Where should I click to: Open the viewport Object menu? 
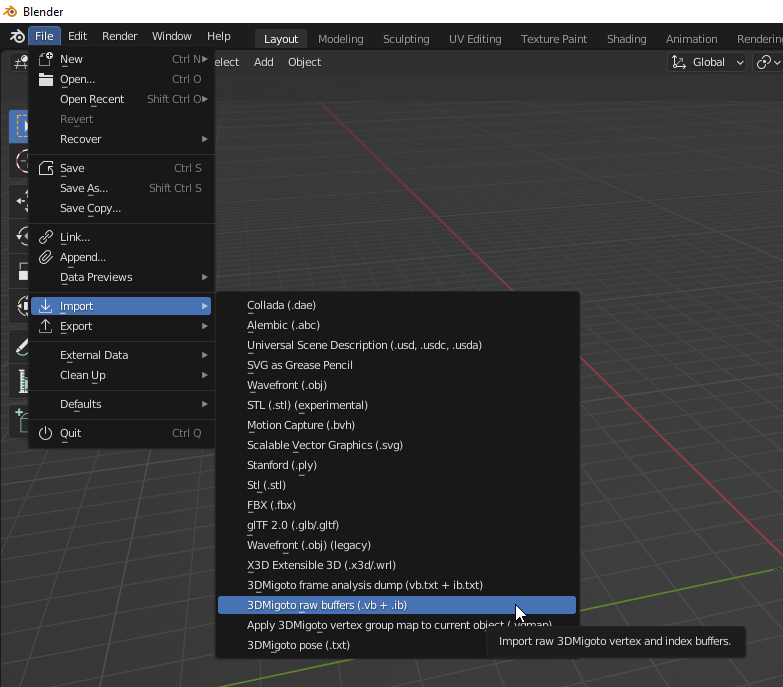click(x=304, y=62)
